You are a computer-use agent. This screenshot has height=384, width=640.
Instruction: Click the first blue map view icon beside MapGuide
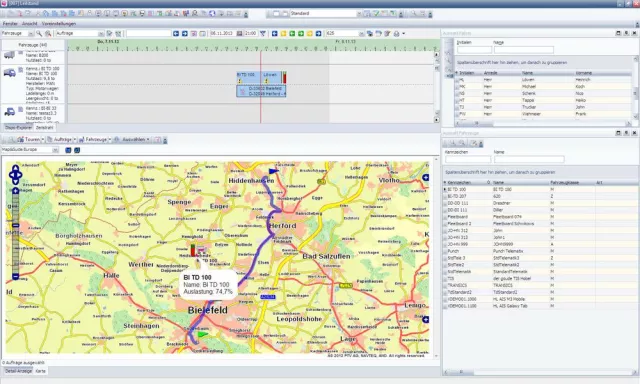(x=68, y=150)
